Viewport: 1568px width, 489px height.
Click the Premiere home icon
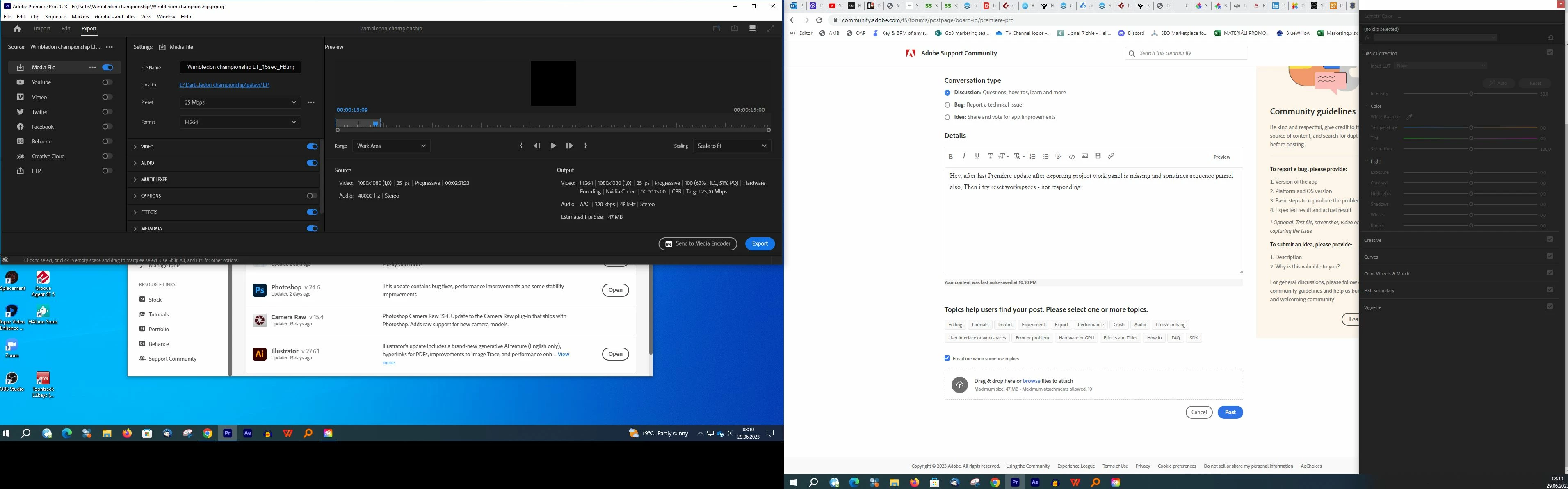[17, 29]
